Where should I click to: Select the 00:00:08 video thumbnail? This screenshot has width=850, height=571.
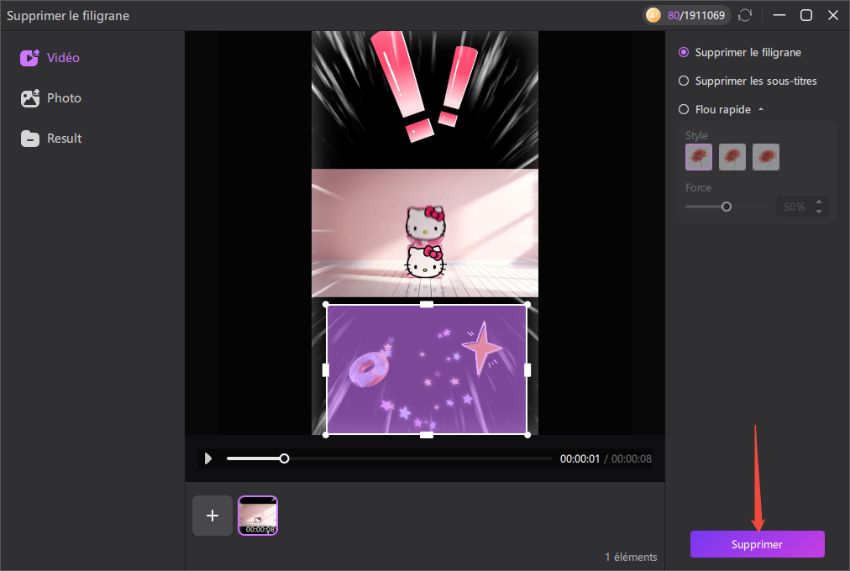(257, 515)
